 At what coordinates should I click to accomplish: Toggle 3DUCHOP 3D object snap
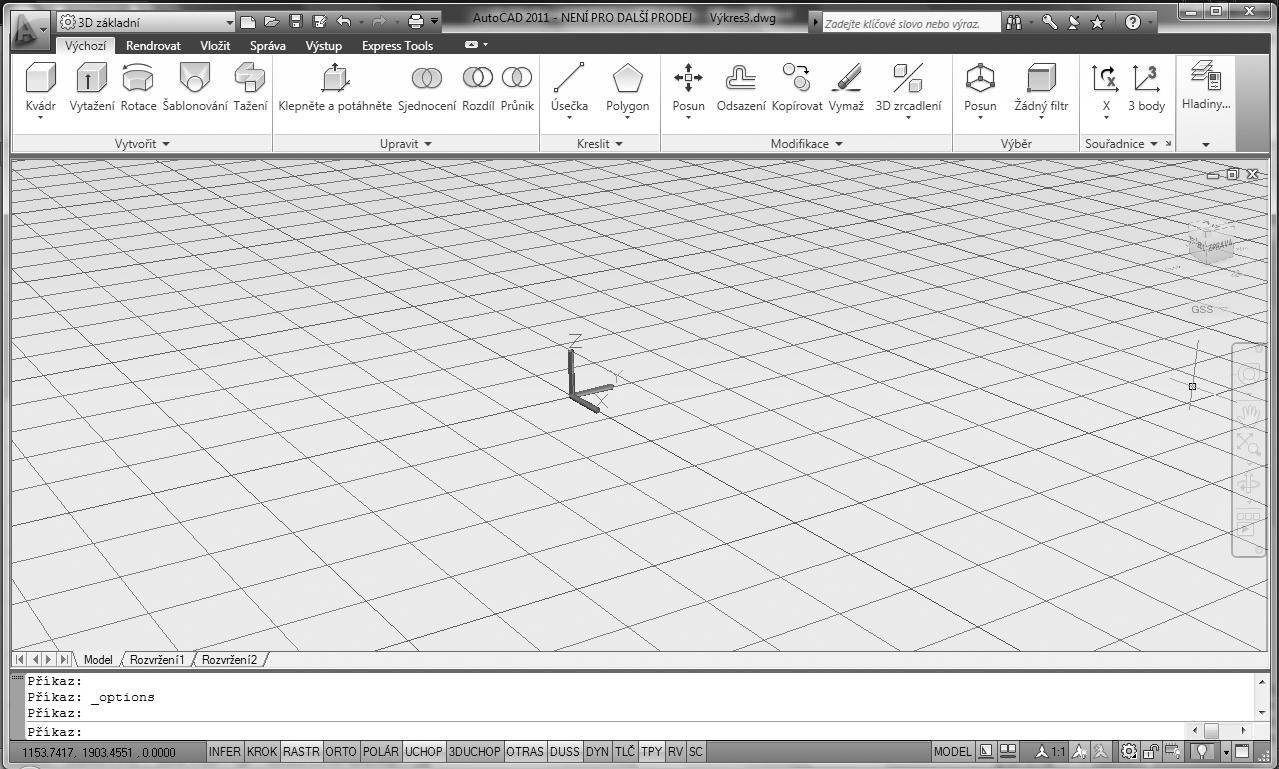[475, 752]
